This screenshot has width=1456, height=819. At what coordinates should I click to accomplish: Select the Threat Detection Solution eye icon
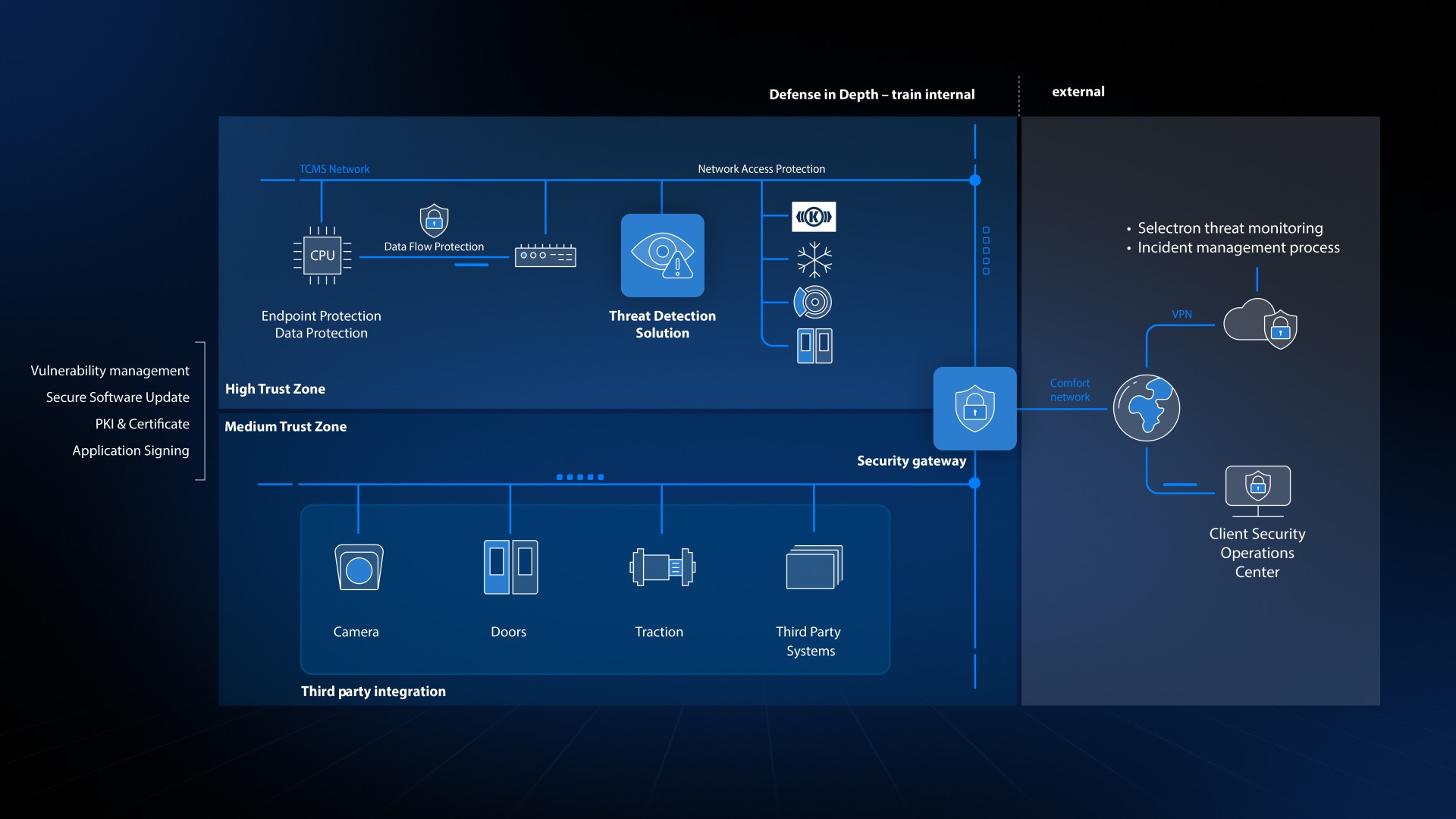coord(662,256)
